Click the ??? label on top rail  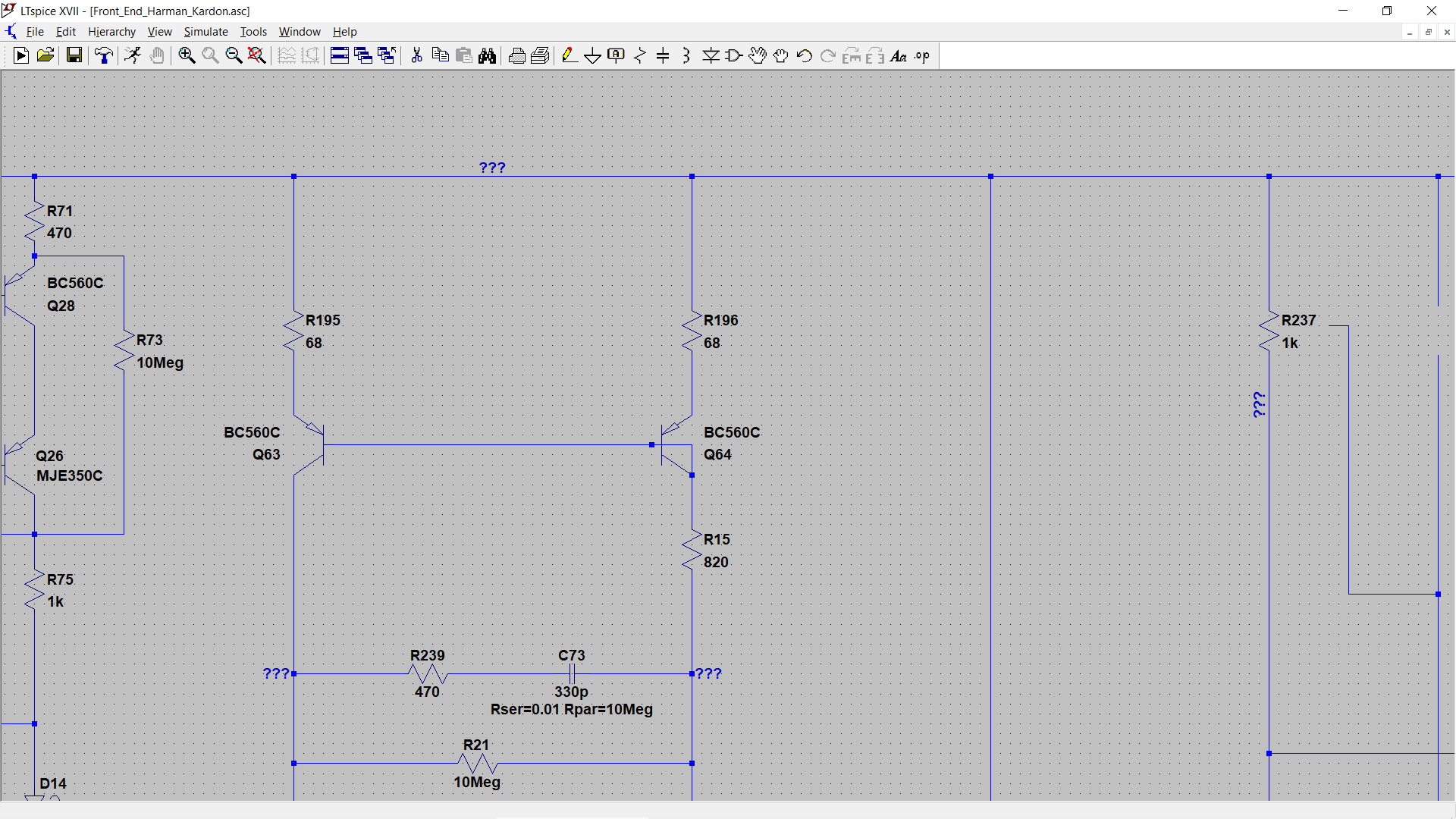click(492, 168)
